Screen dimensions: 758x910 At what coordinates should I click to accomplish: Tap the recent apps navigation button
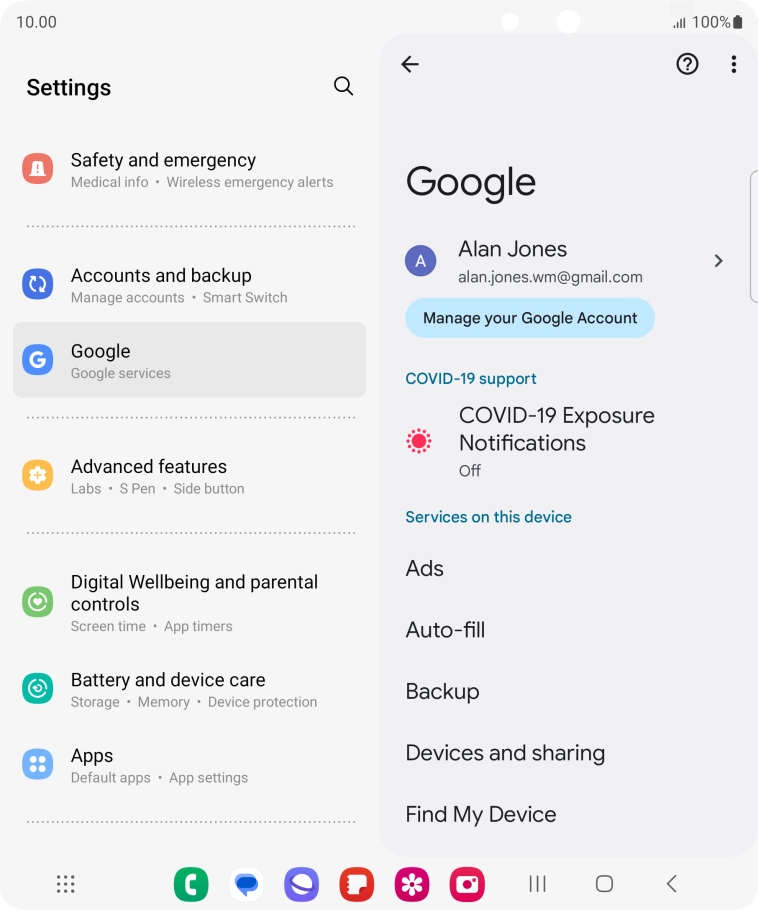click(537, 884)
